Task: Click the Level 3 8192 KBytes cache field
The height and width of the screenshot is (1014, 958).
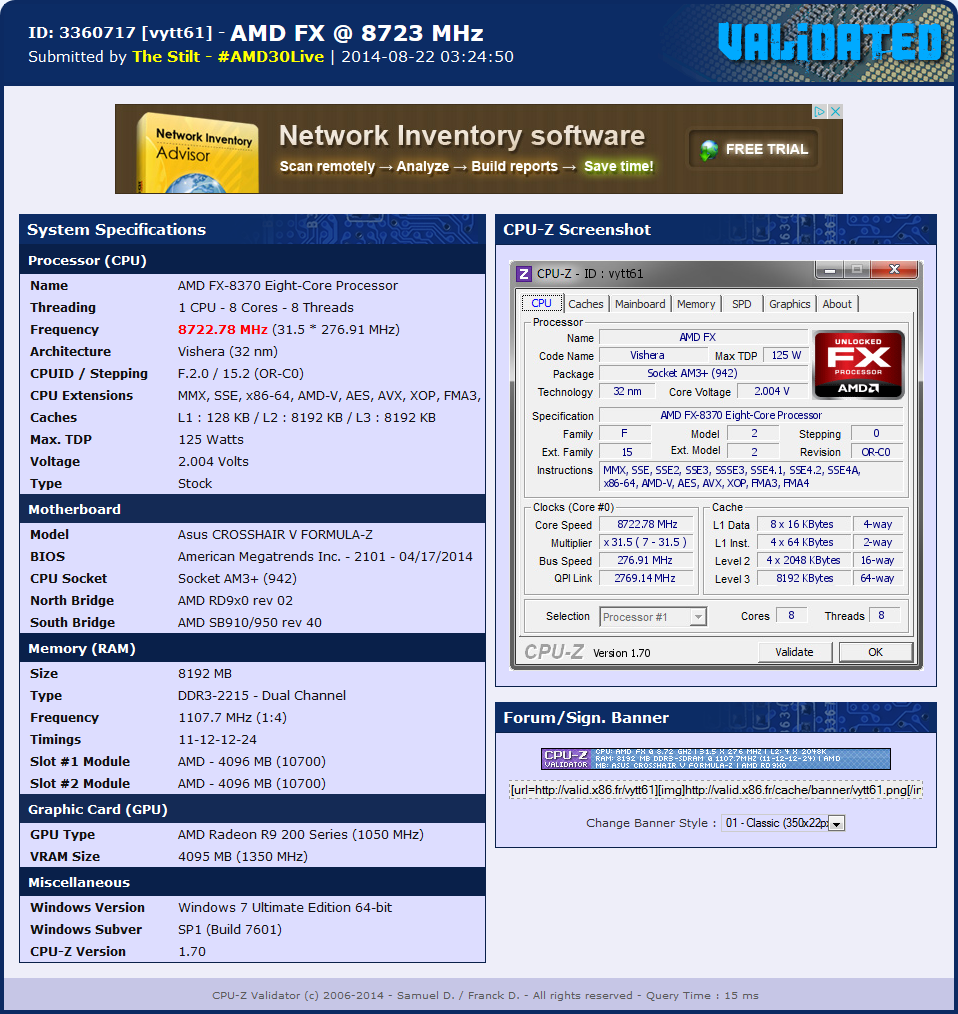Action: point(804,579)
